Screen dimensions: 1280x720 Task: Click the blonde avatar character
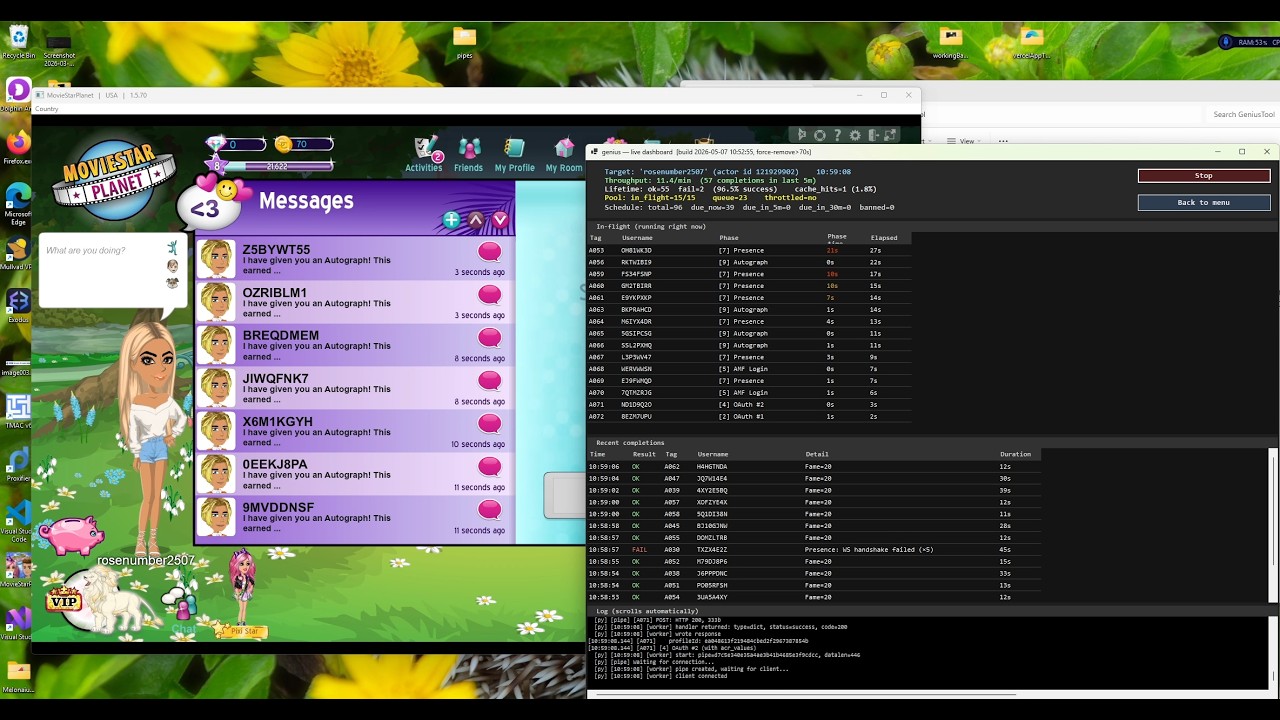(x=157, y=435)
